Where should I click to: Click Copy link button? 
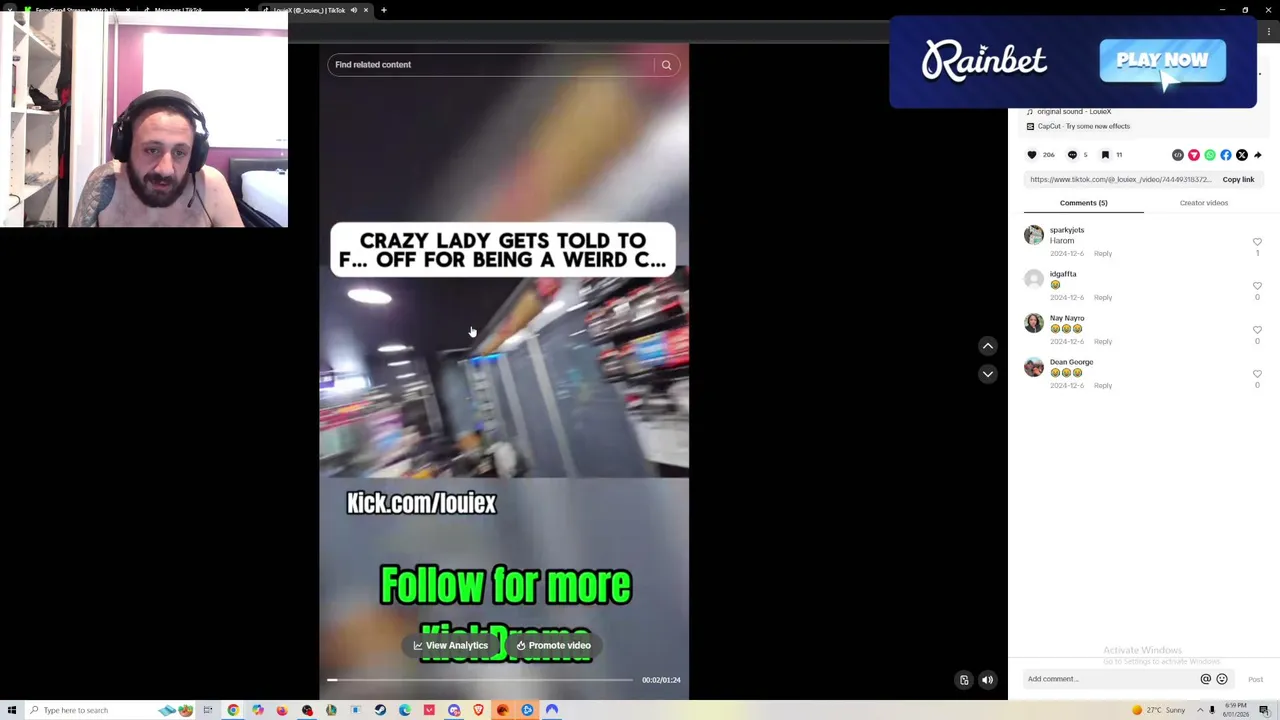pos(1238,180)
